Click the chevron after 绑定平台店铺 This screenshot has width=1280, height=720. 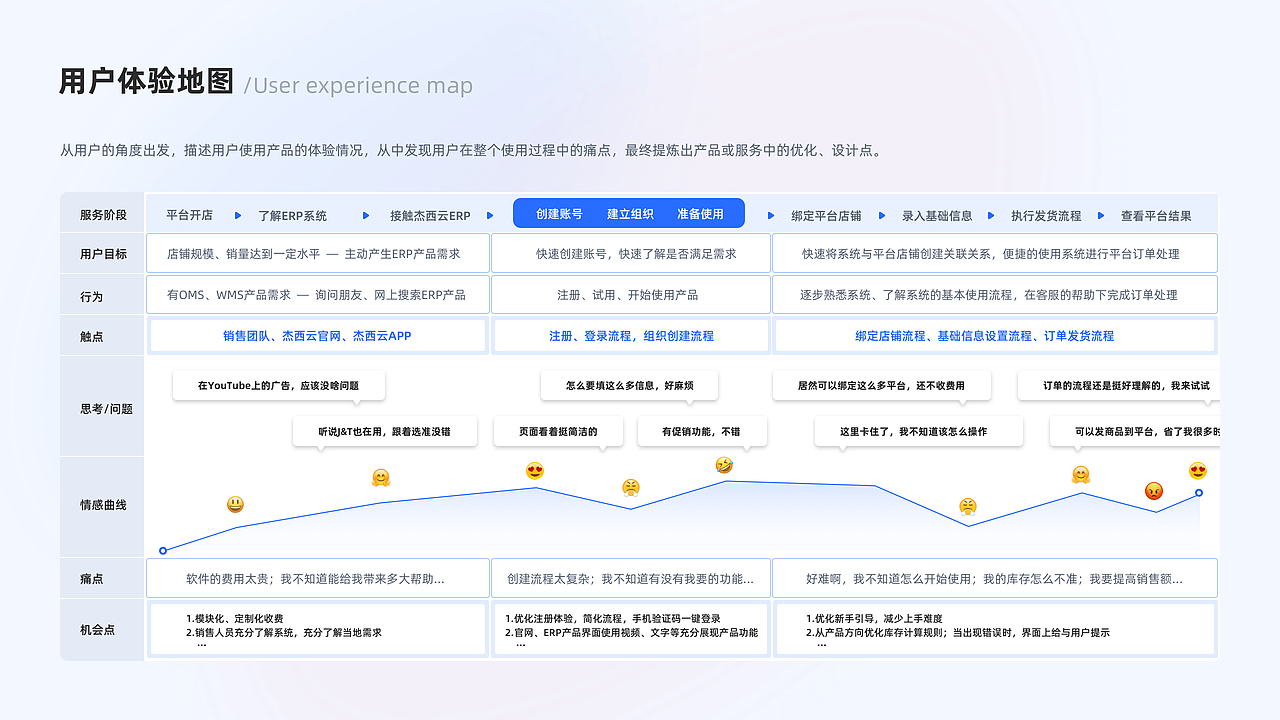pos(881,213)
